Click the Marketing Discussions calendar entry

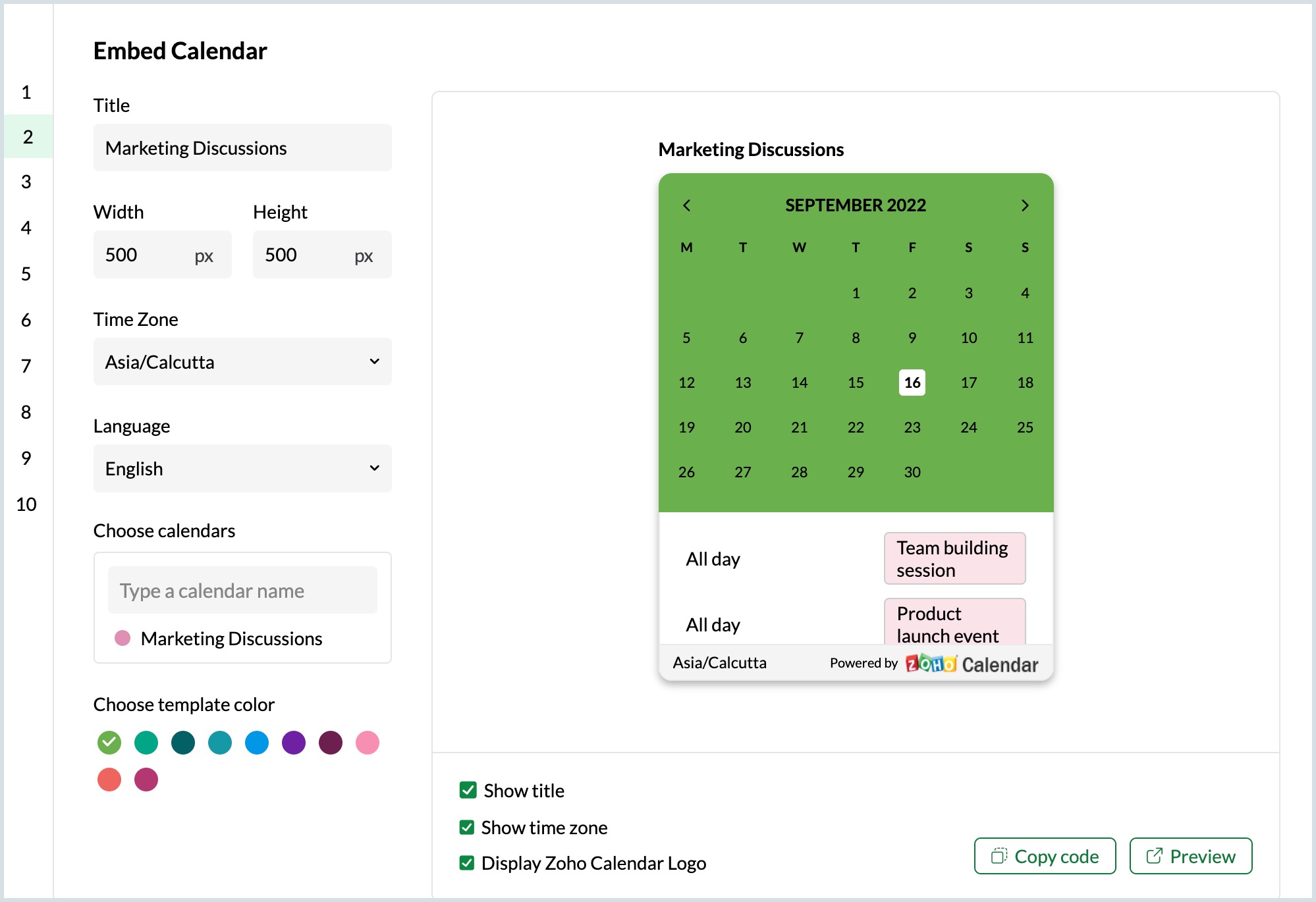click(232, 638)
